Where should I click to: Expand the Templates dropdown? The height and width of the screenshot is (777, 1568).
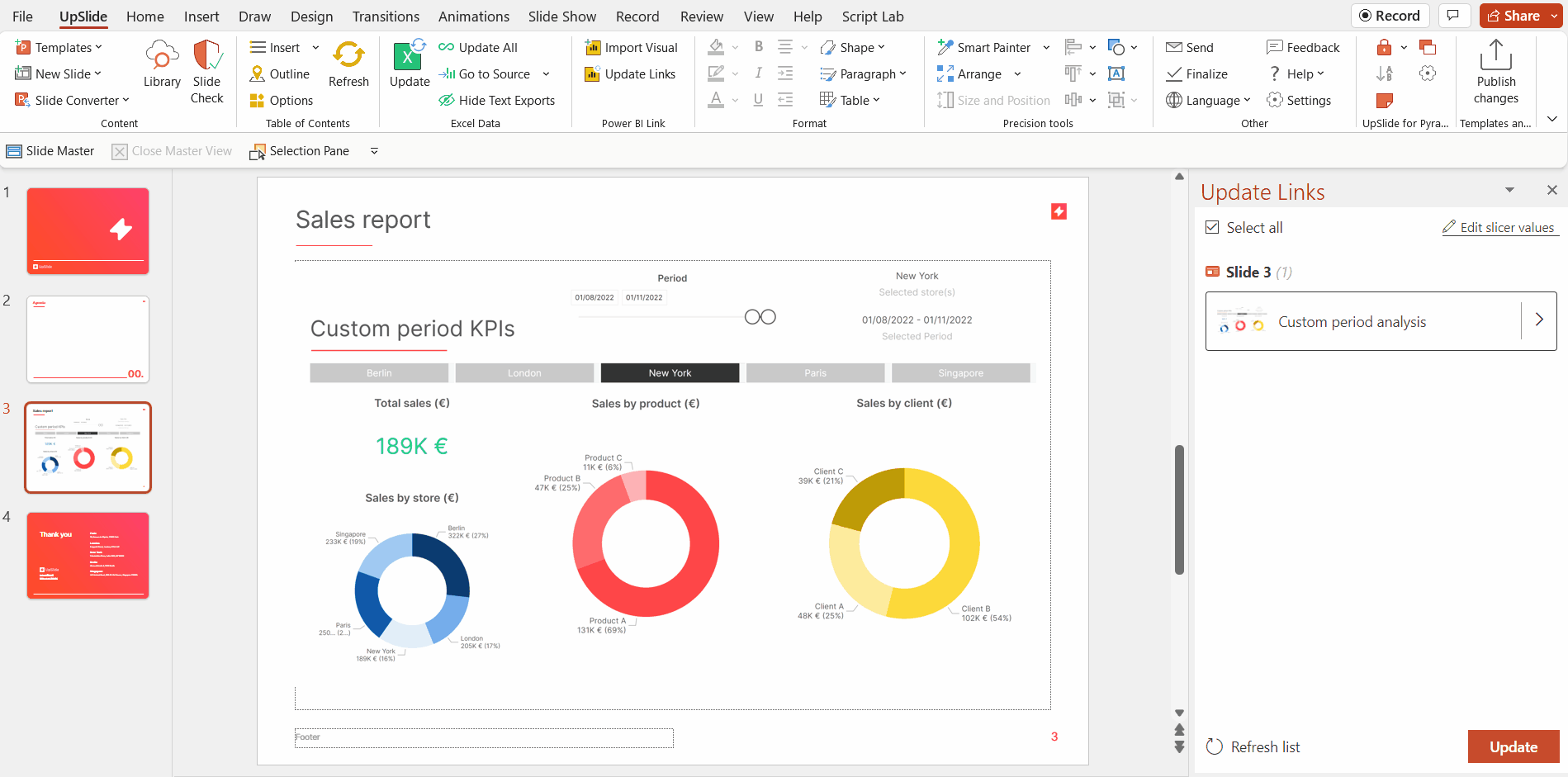click(x=97, y=47)
